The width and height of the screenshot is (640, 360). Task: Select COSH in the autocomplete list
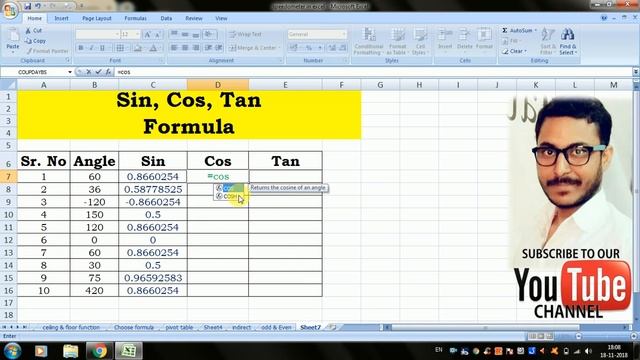click(229, 196)
